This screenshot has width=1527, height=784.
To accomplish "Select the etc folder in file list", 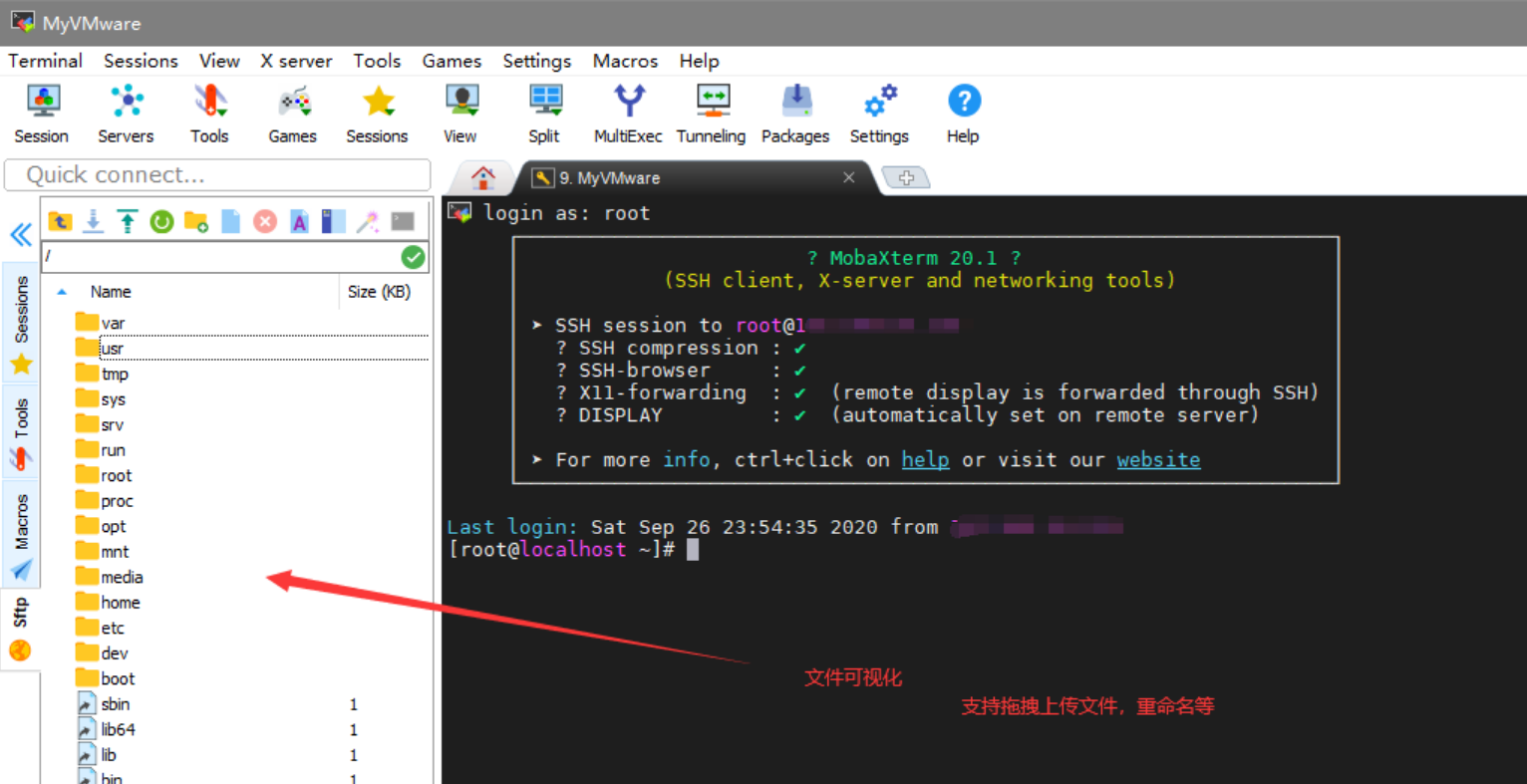I will [x=112, y=629].
